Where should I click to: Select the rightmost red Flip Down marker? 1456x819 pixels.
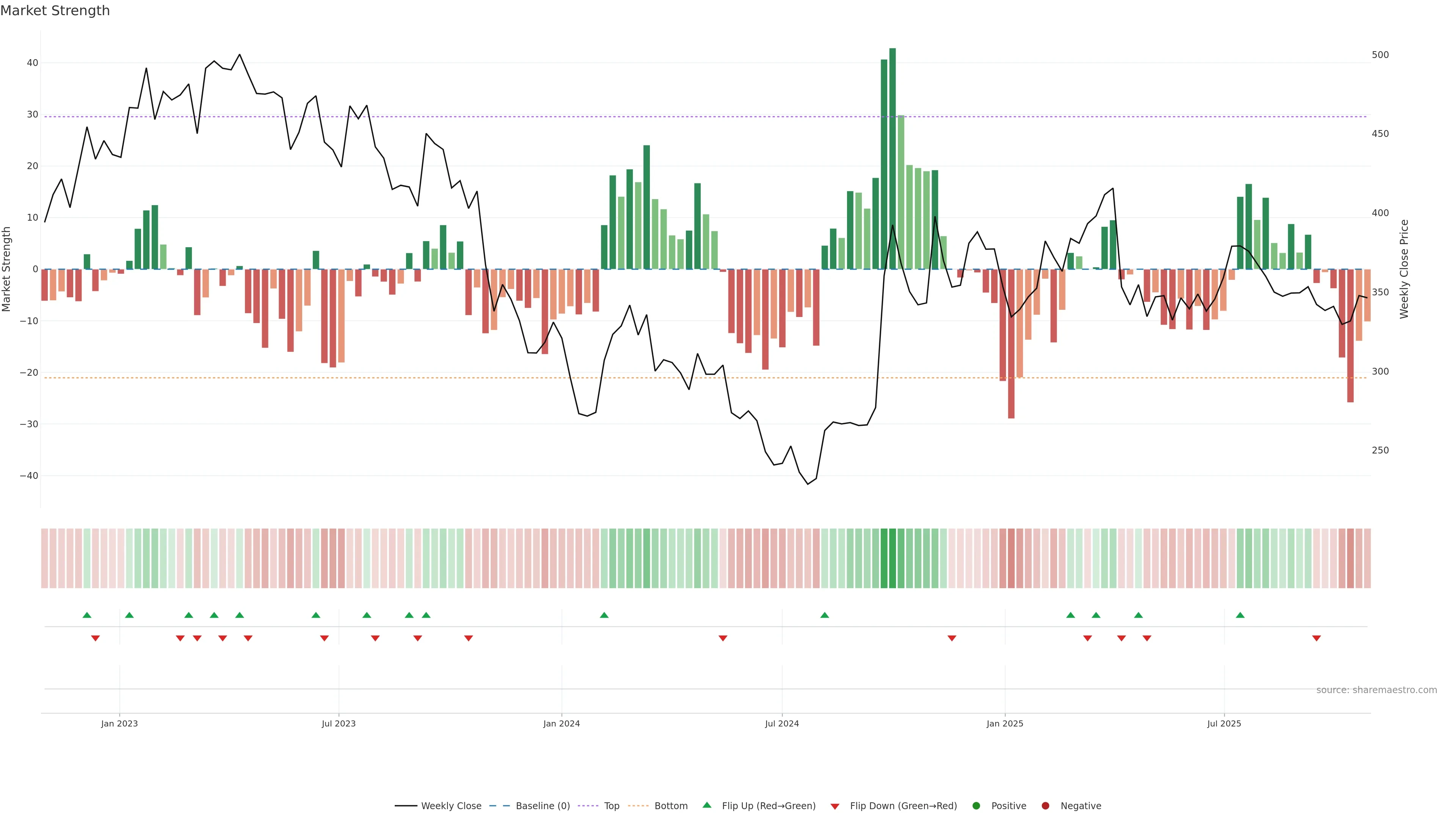(1316, 638)
